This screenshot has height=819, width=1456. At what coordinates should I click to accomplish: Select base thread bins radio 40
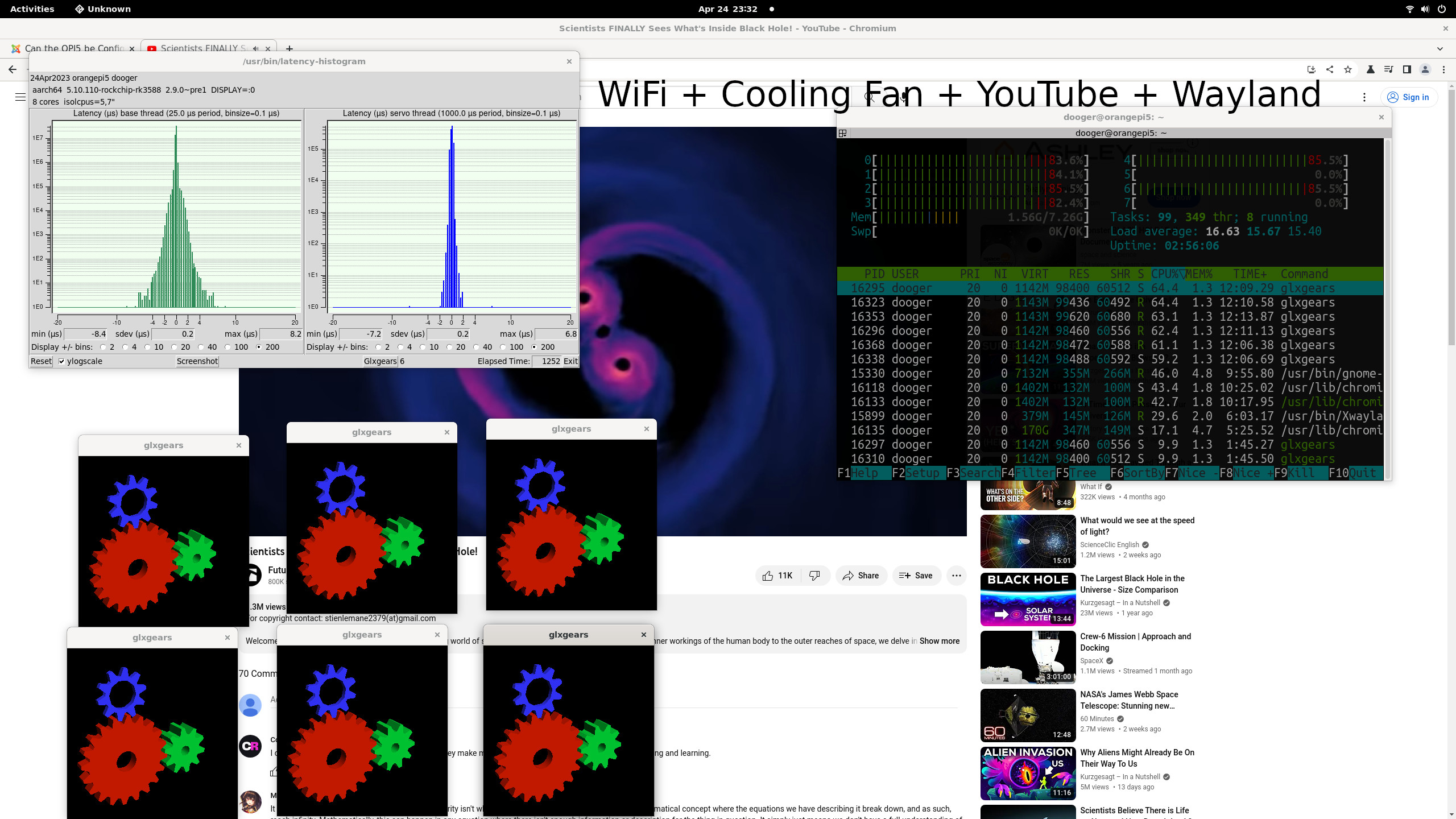tap(201, 347)
